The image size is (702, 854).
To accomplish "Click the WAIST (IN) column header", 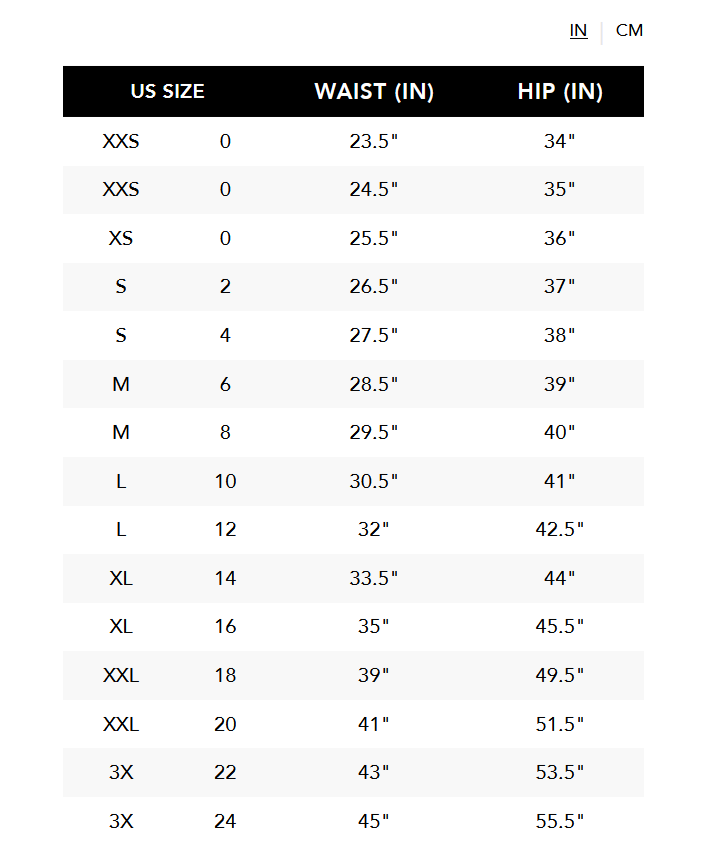I will point(374,92).
